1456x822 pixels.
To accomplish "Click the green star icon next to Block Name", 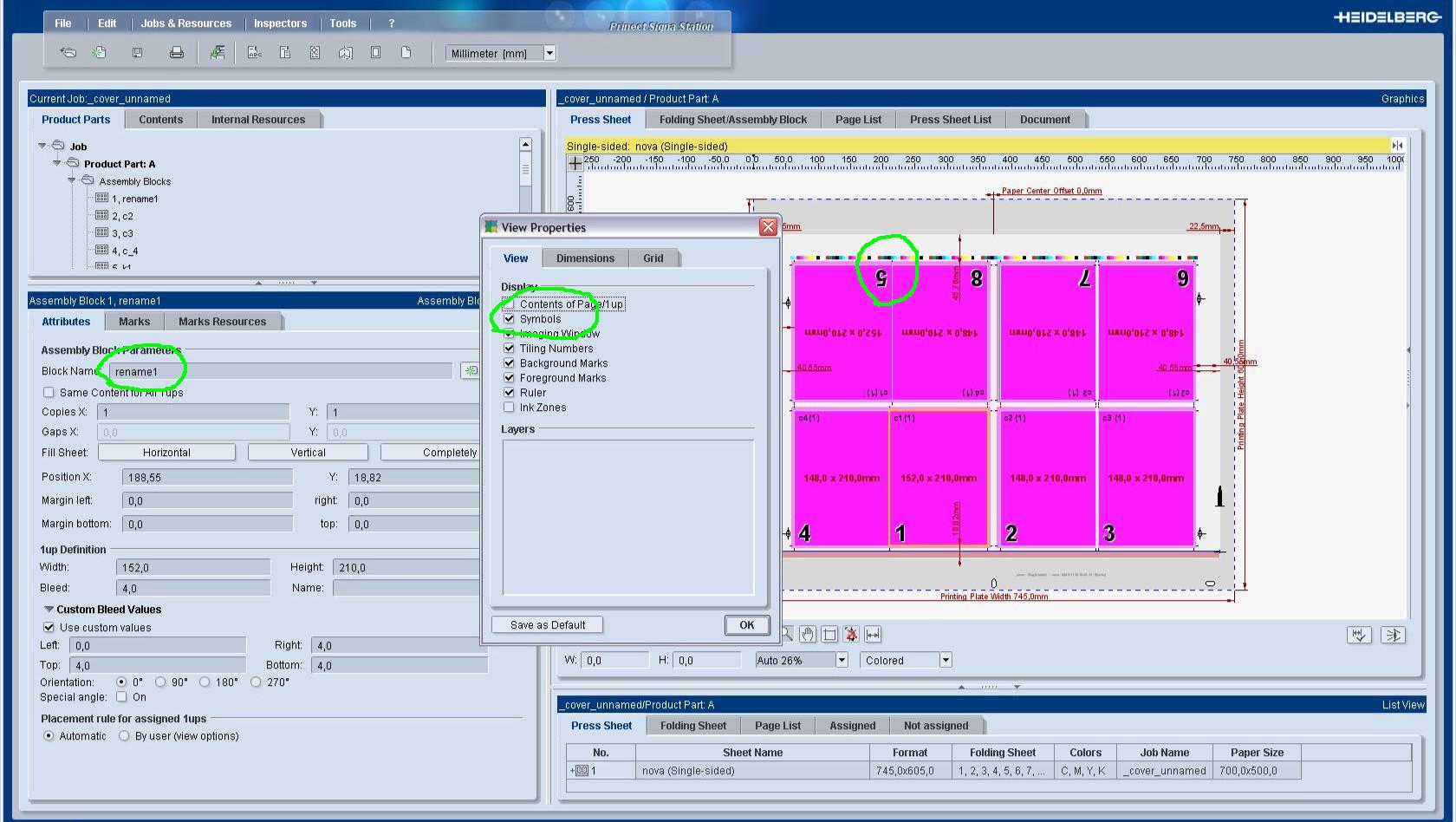I will click(471, 371).
